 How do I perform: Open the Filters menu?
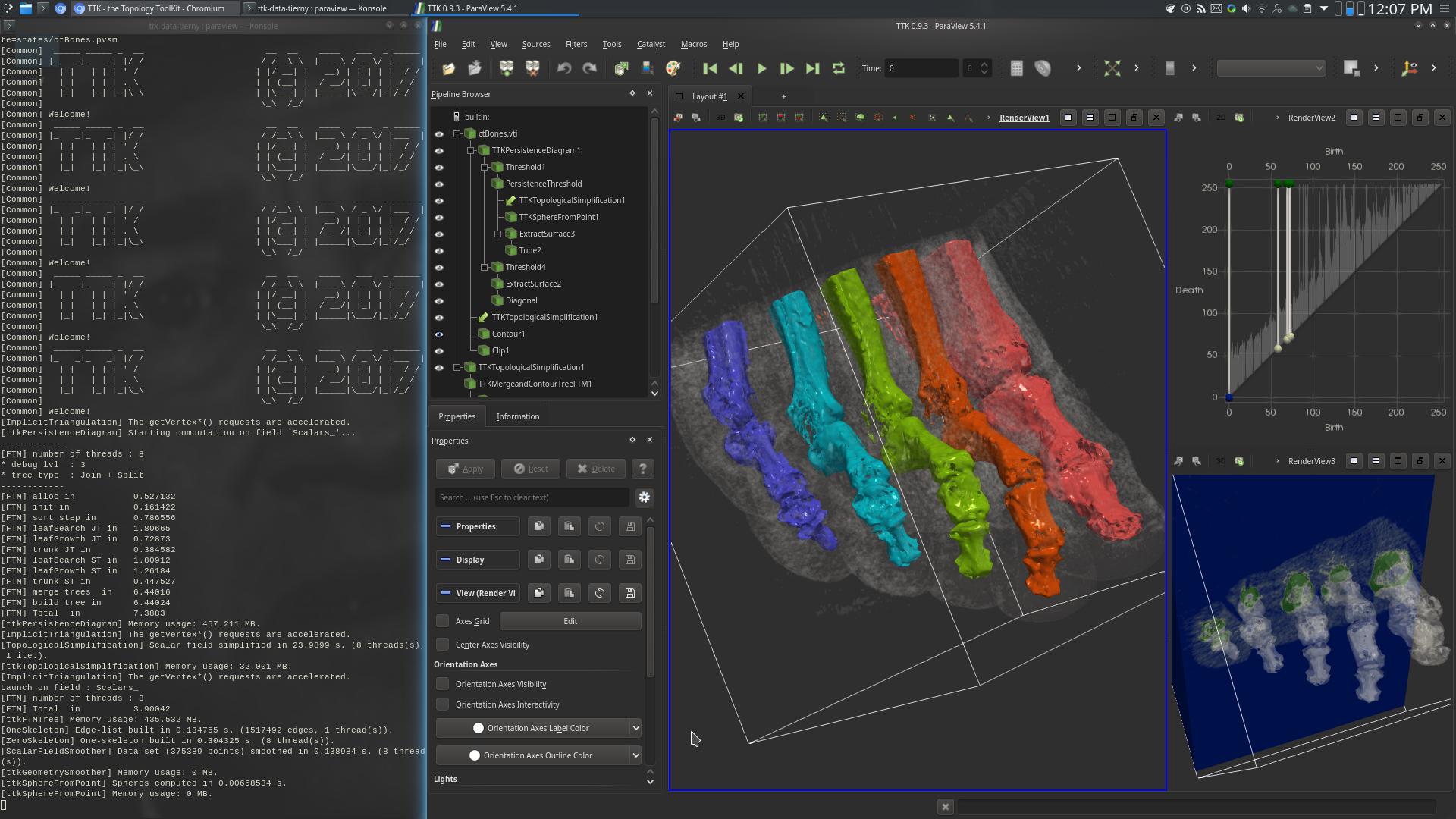[576, 44]
